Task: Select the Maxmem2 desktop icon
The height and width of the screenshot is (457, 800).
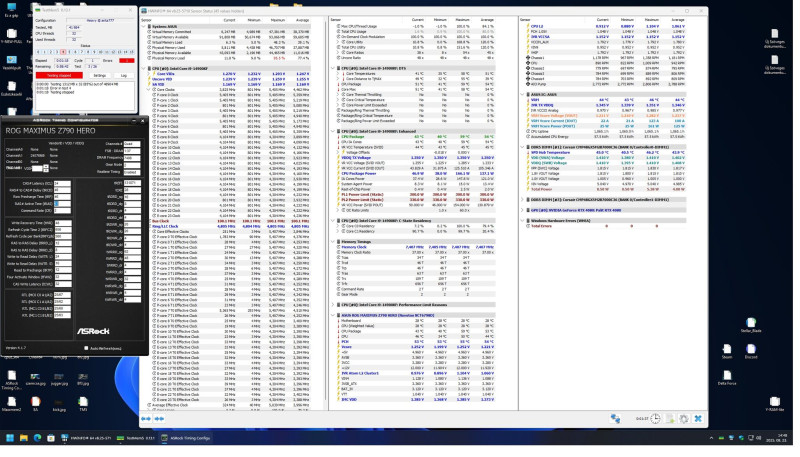Action: point(11,405)
